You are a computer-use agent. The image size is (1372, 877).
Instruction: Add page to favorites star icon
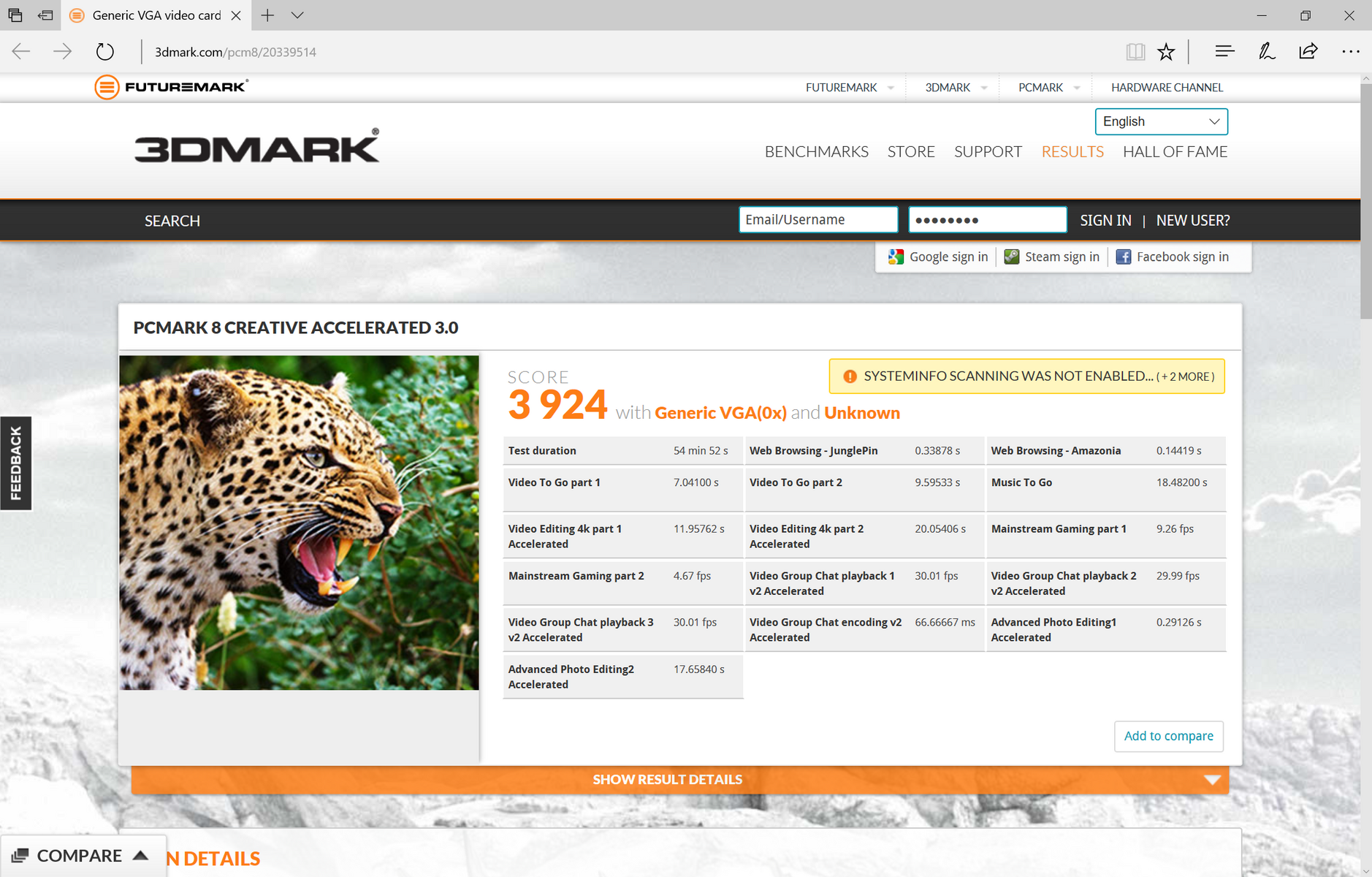[x=1166, y=51]
